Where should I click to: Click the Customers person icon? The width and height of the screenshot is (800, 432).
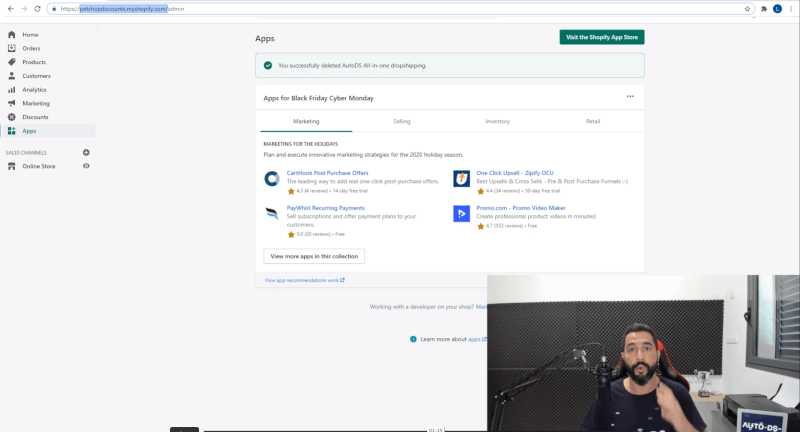coord(12,75)
